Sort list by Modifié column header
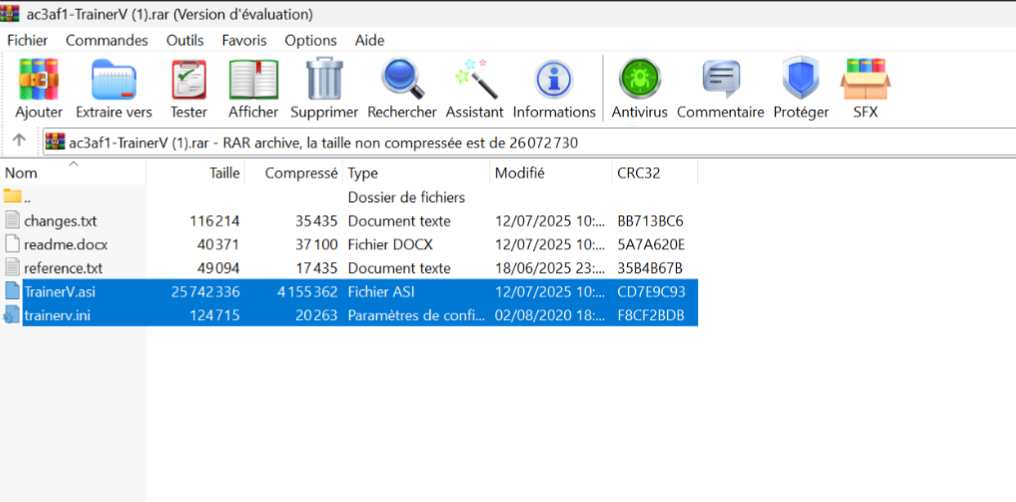 520,173
